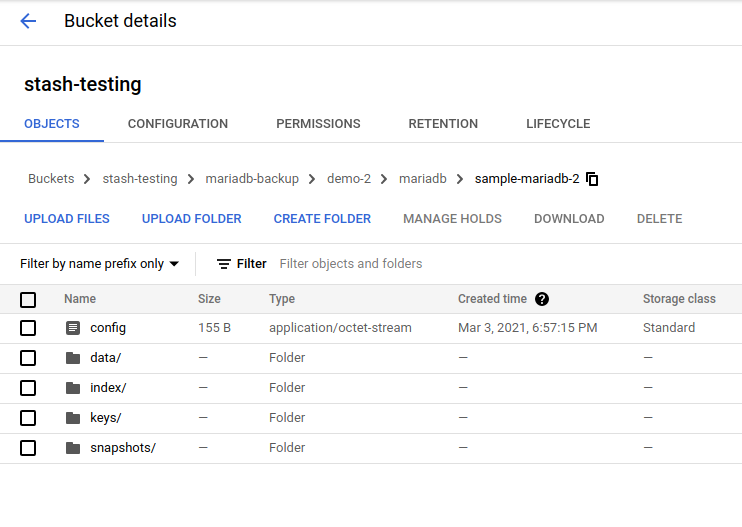The height and width of the screenshot is (527, 742).
Task: Click the config file document icon
Action: point(72,328)
